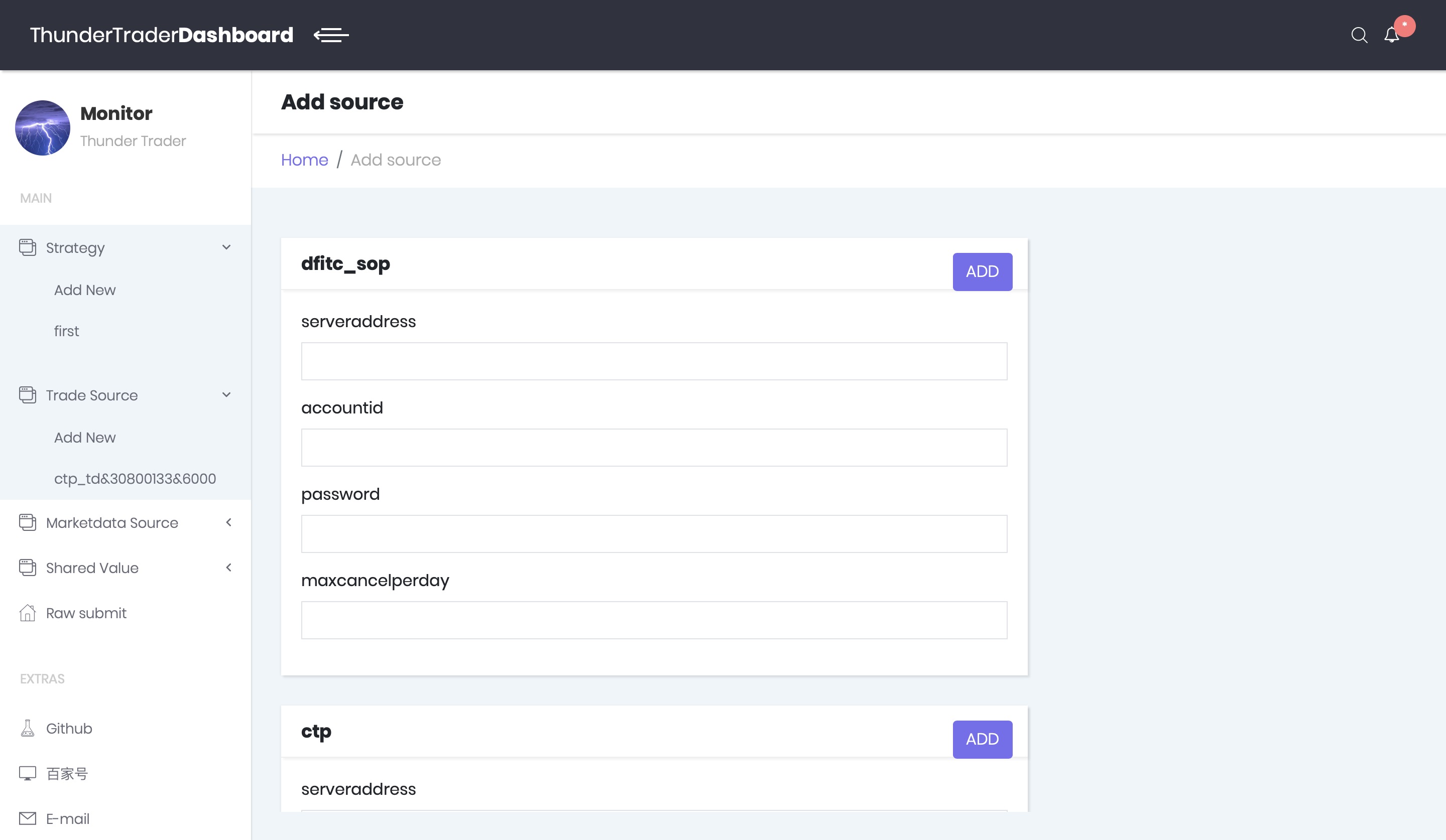The image size is (1446, 840).
Task: Click the Monitor lightning avatar
Action: coord(43,128)
